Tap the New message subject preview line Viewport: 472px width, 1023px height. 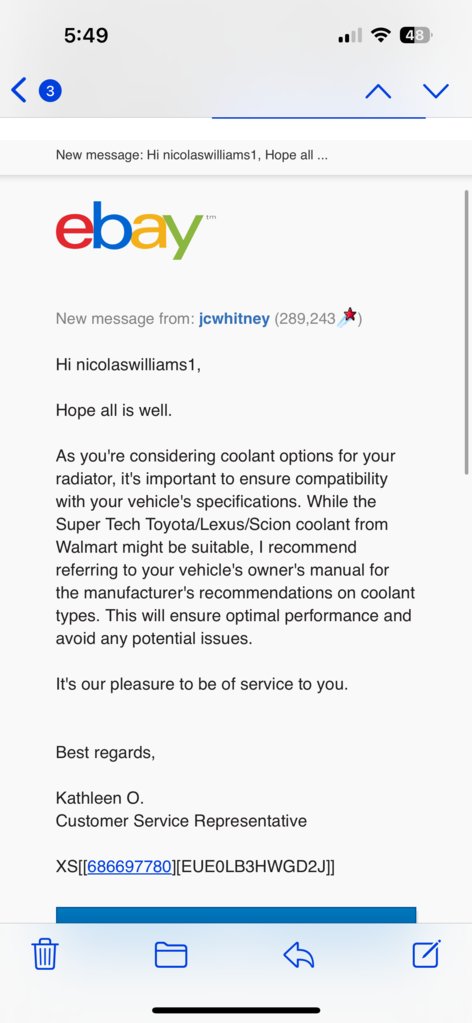192,155
